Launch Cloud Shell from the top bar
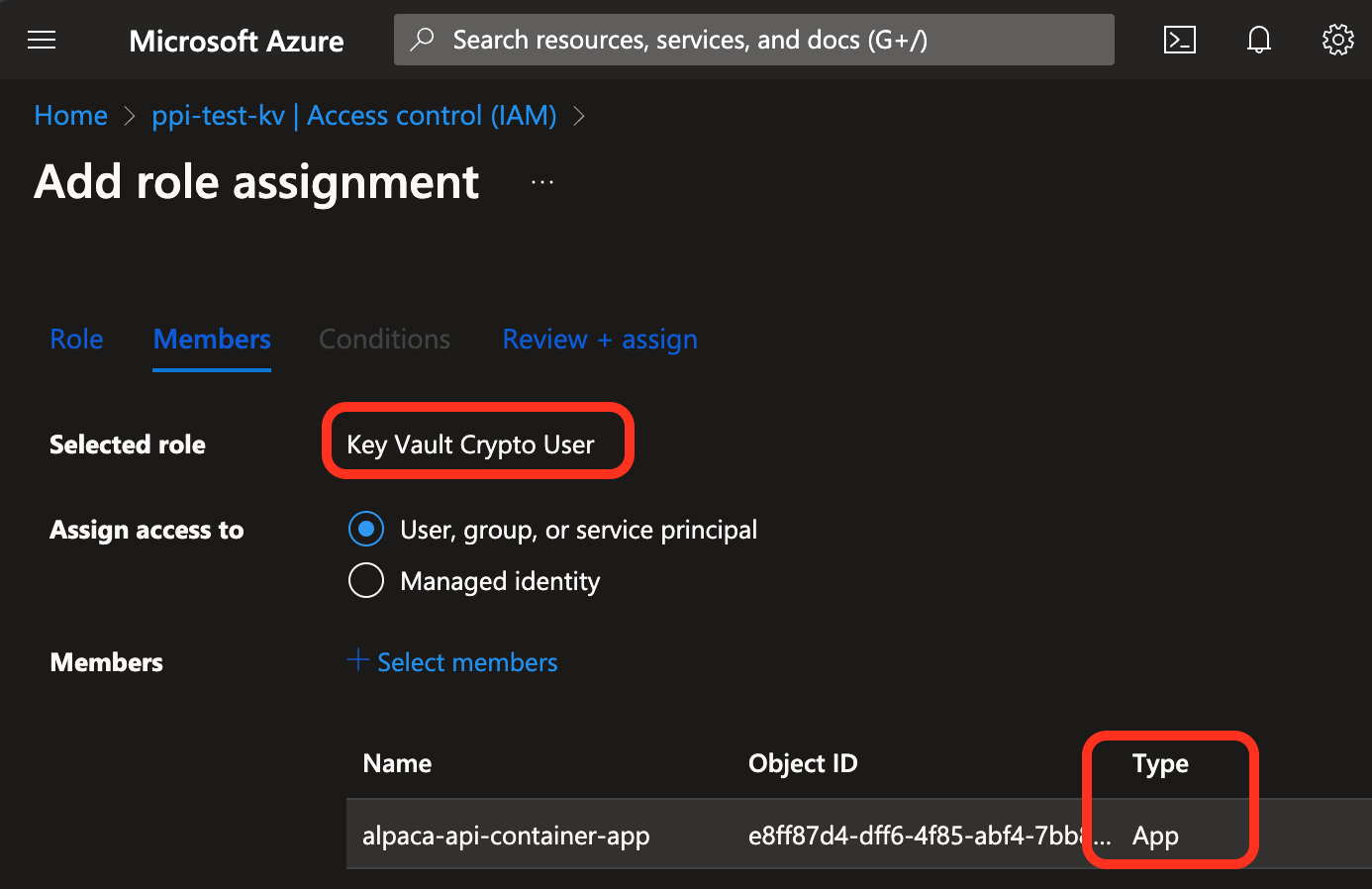 [x=1179, y=40]
